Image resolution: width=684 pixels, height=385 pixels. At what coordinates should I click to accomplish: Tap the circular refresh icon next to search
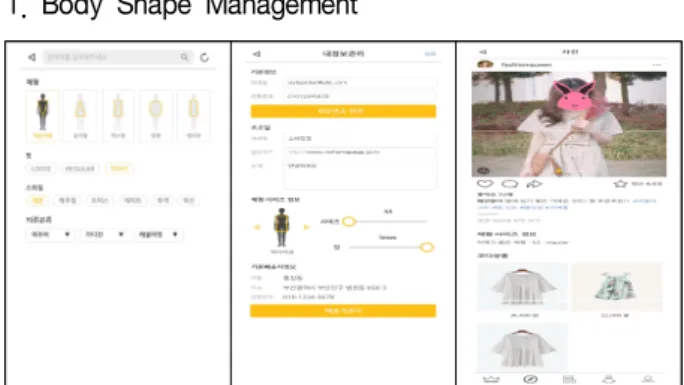(204, 57)
